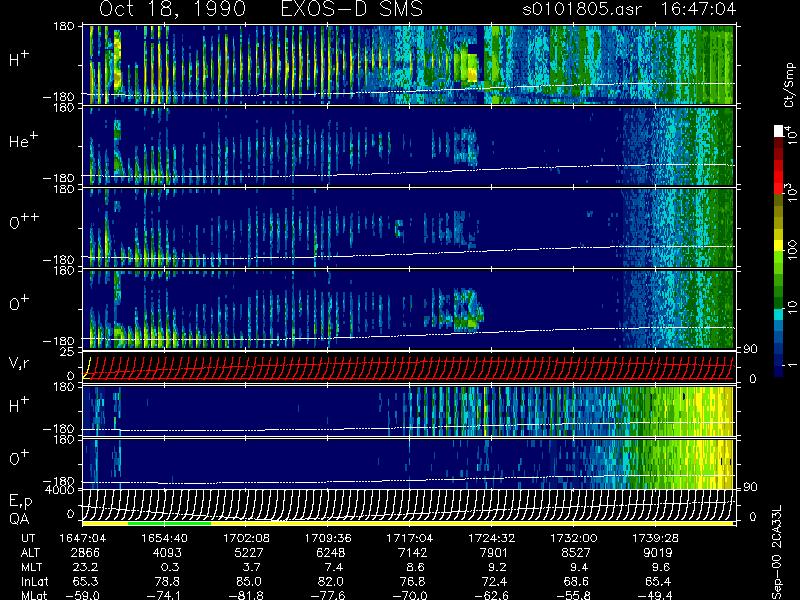
Task: Select UT value "1732:00"
Action: 573,538
